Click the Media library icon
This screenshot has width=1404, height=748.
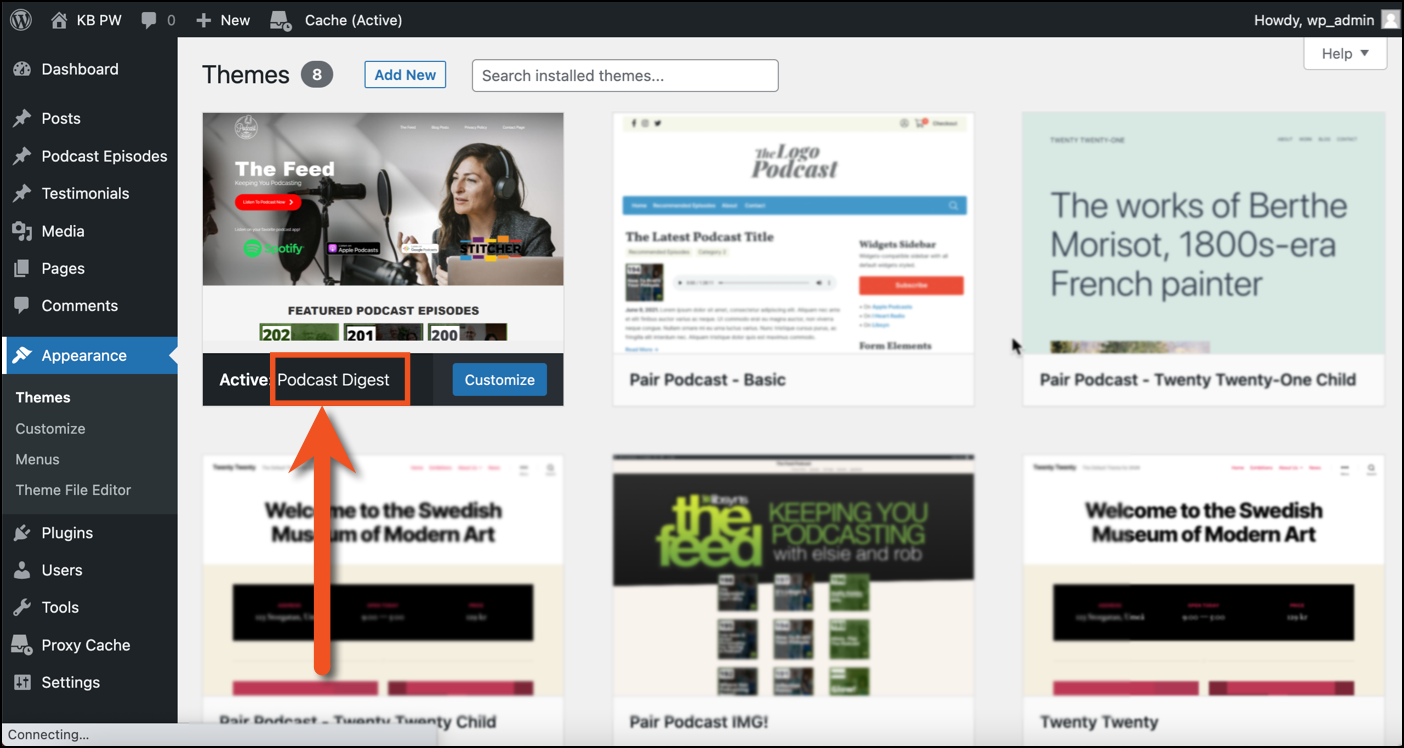22,231
